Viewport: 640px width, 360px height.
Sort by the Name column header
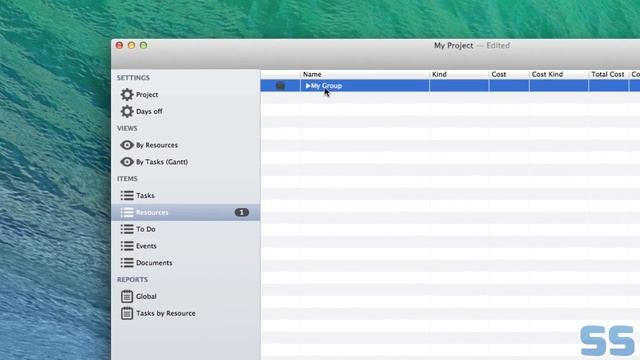pyautogui.click(x=365, y=74)
